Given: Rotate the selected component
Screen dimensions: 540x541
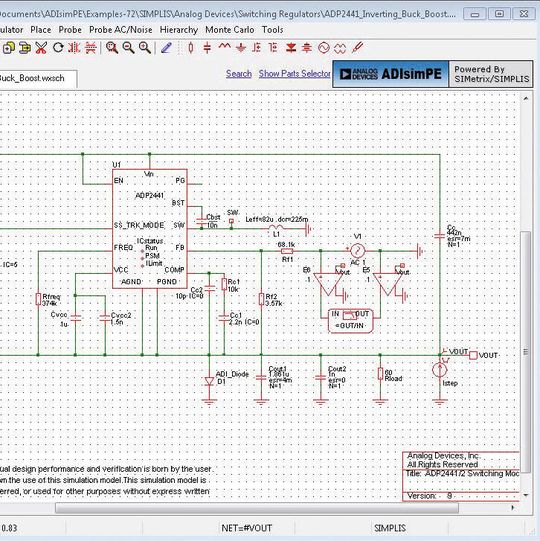Looking at the screenshot, I should (x=58, y=48).
